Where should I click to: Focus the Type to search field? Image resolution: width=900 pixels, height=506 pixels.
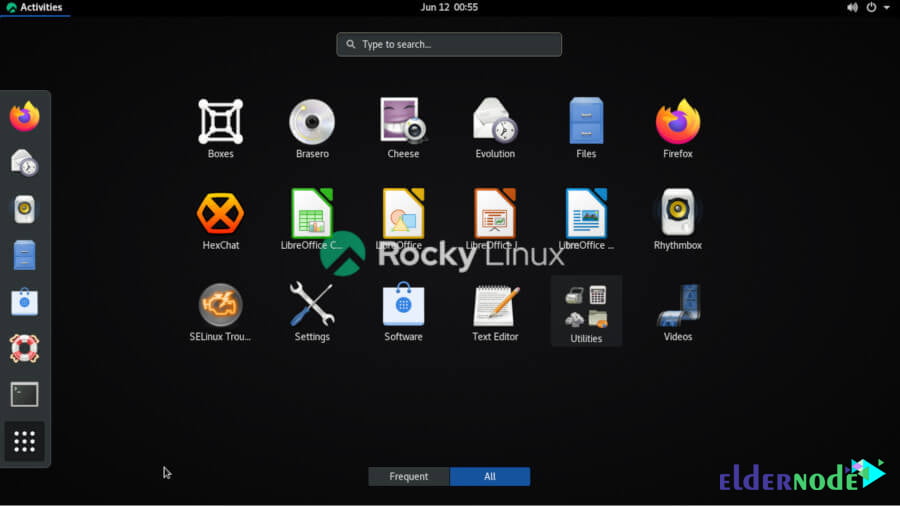[x=449, y=44]
